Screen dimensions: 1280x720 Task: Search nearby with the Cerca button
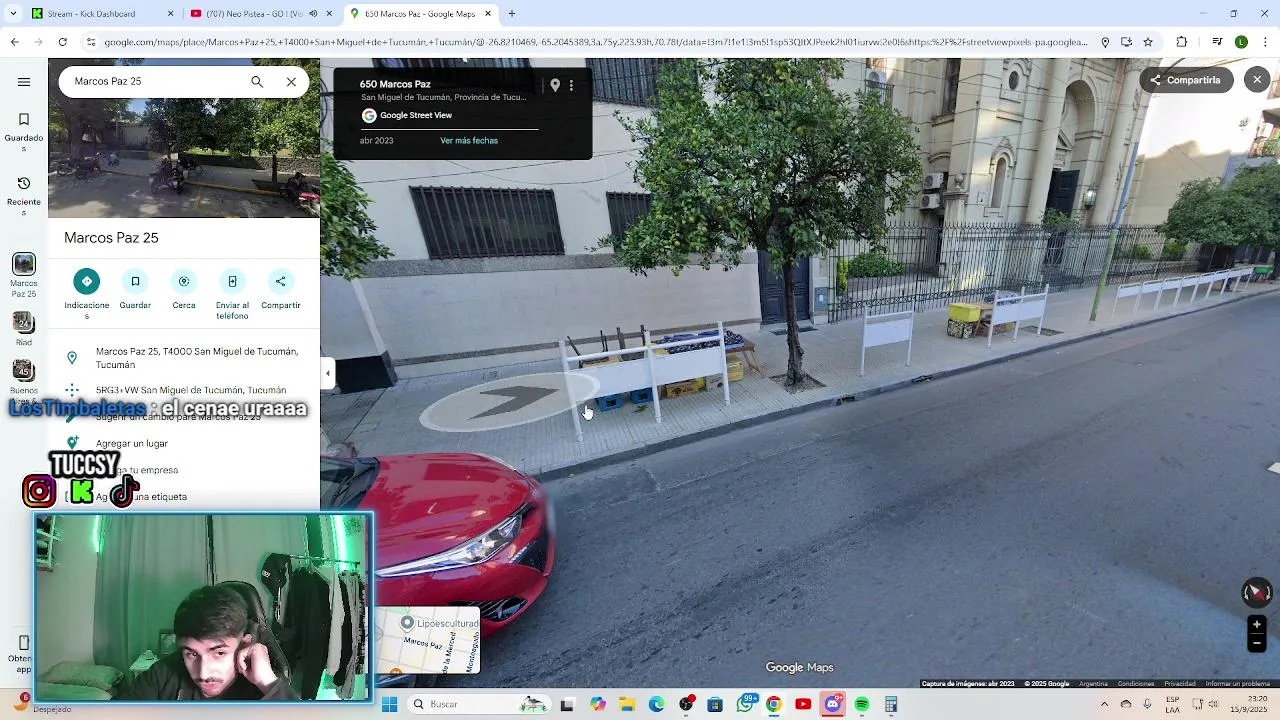[184, 290]
